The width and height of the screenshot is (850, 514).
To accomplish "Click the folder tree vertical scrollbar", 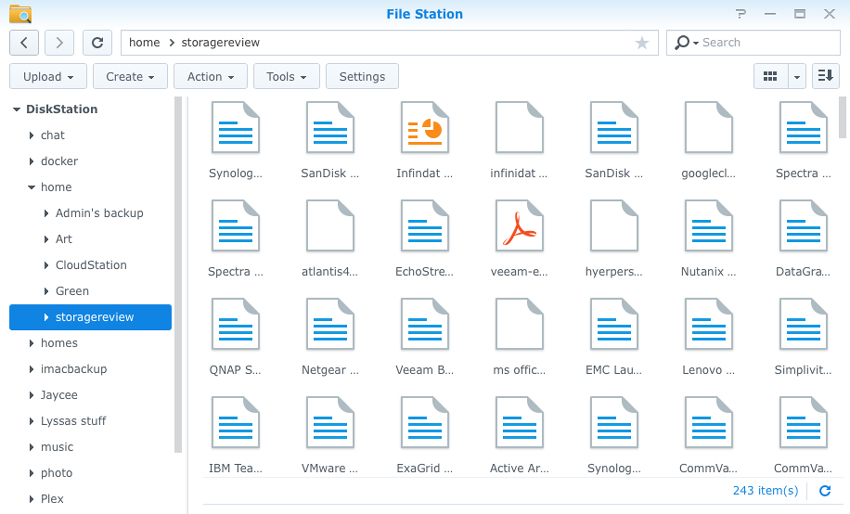I will [x=178, y=274].
